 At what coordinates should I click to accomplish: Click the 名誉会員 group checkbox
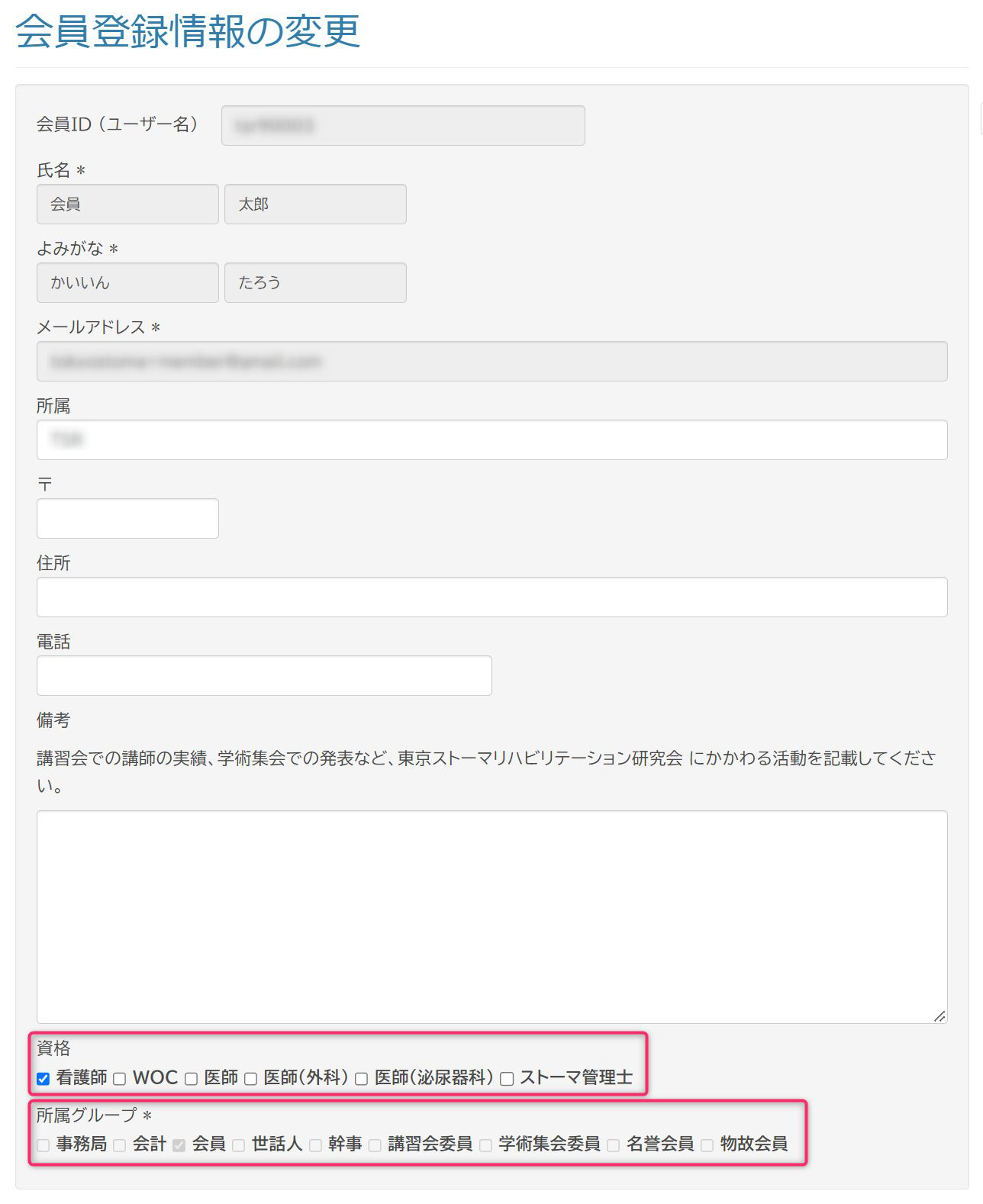(x=614, y=1145)
